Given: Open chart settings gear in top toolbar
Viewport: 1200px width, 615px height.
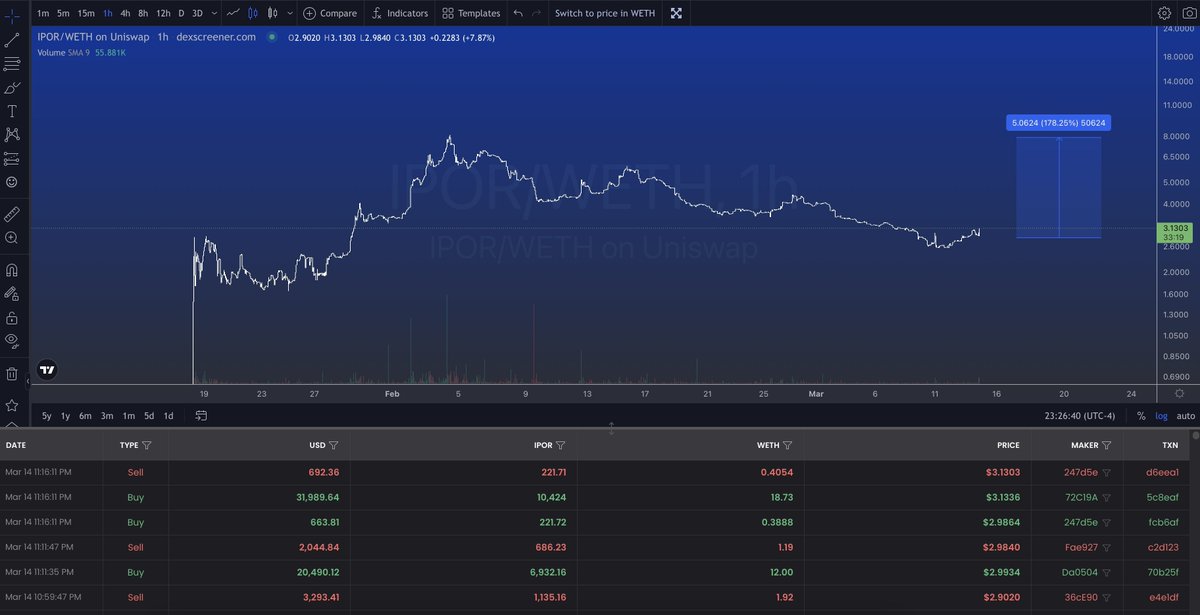Looking at the screenshot, I should pos(1164,13).
